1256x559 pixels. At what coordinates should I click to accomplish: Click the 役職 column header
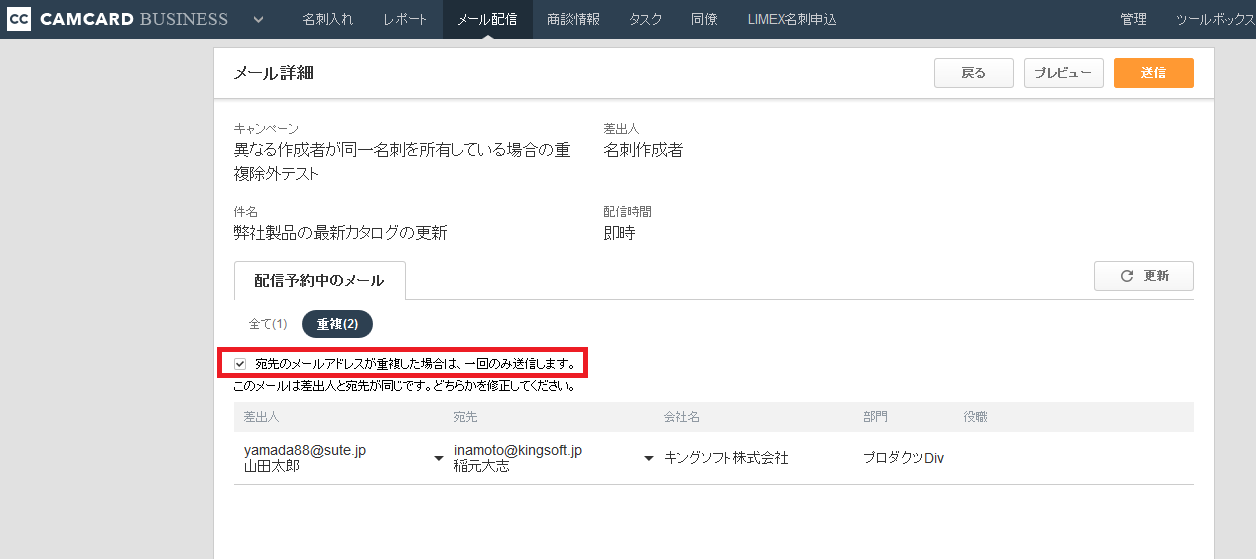coord(975,417)
